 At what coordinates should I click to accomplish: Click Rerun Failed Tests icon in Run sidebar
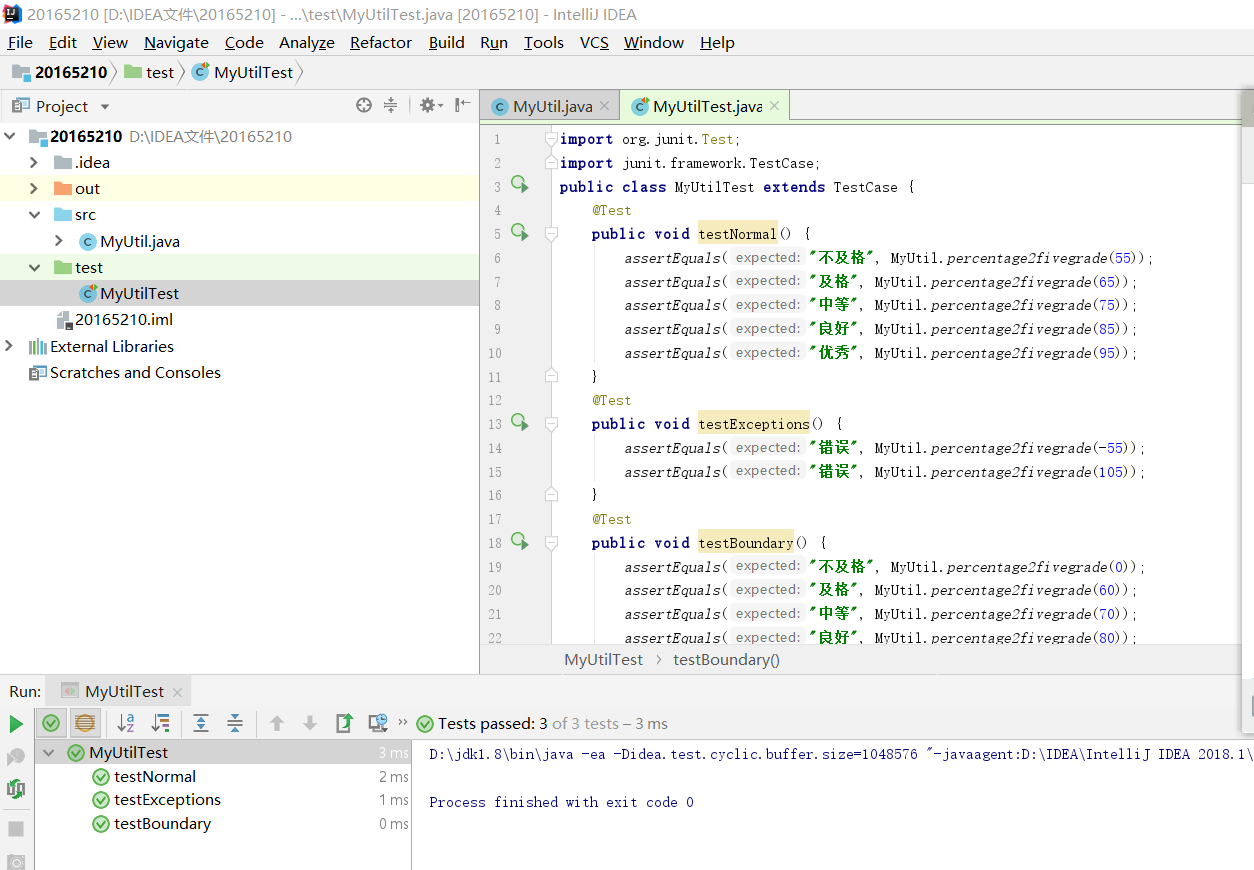click(x=16, y=757)
